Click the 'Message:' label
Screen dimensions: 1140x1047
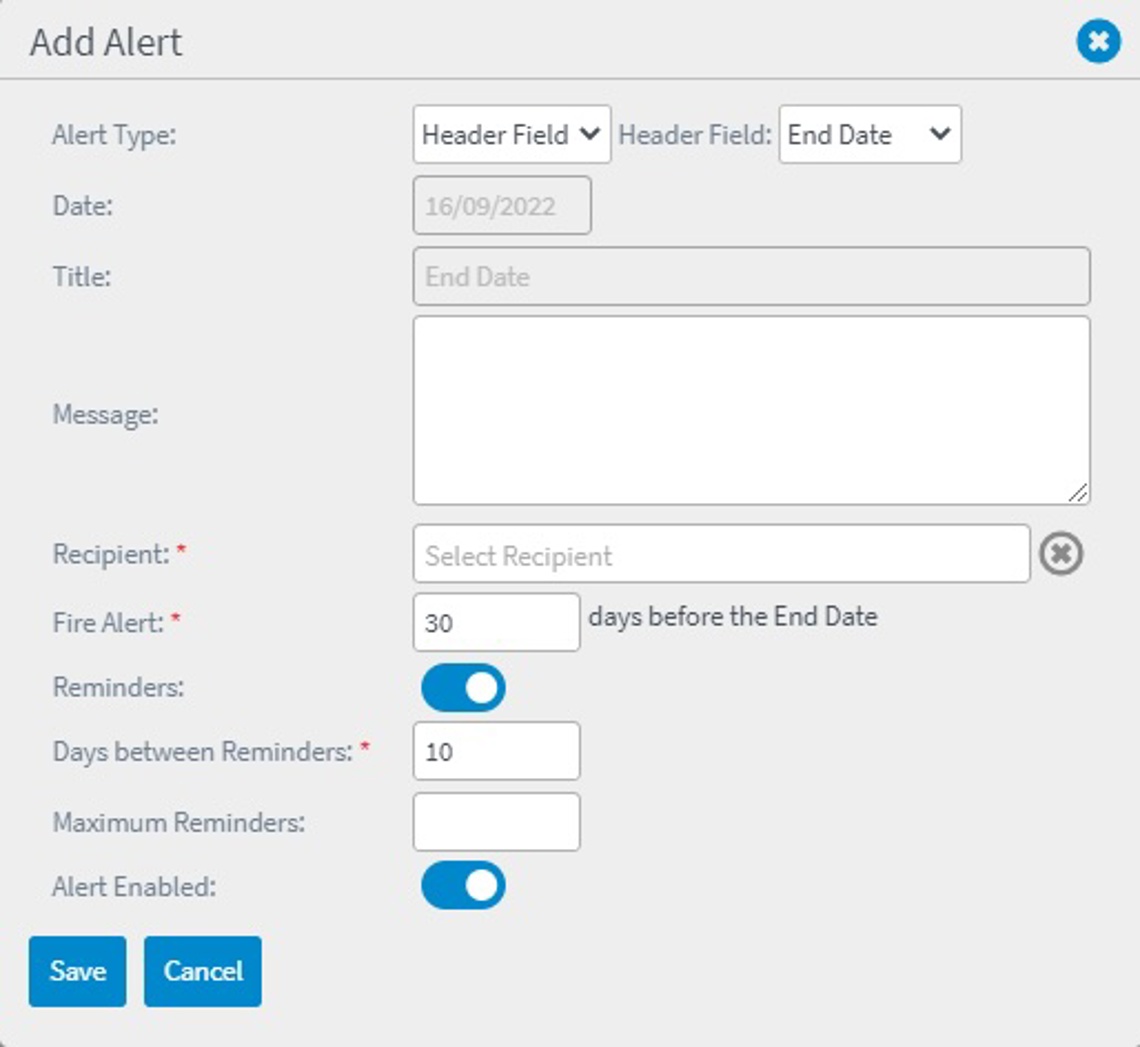[x=105, y=414]
